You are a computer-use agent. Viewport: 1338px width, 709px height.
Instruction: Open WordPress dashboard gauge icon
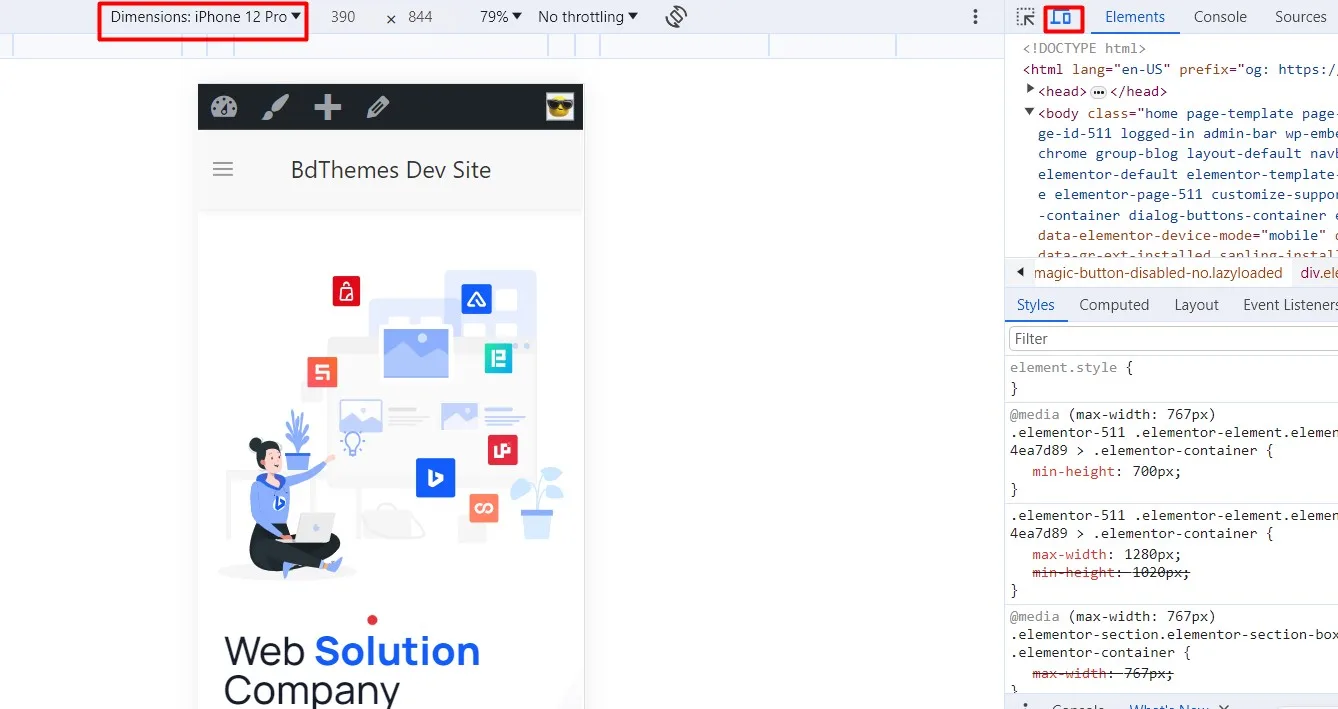pyautogui.click(x=224, y=107)
